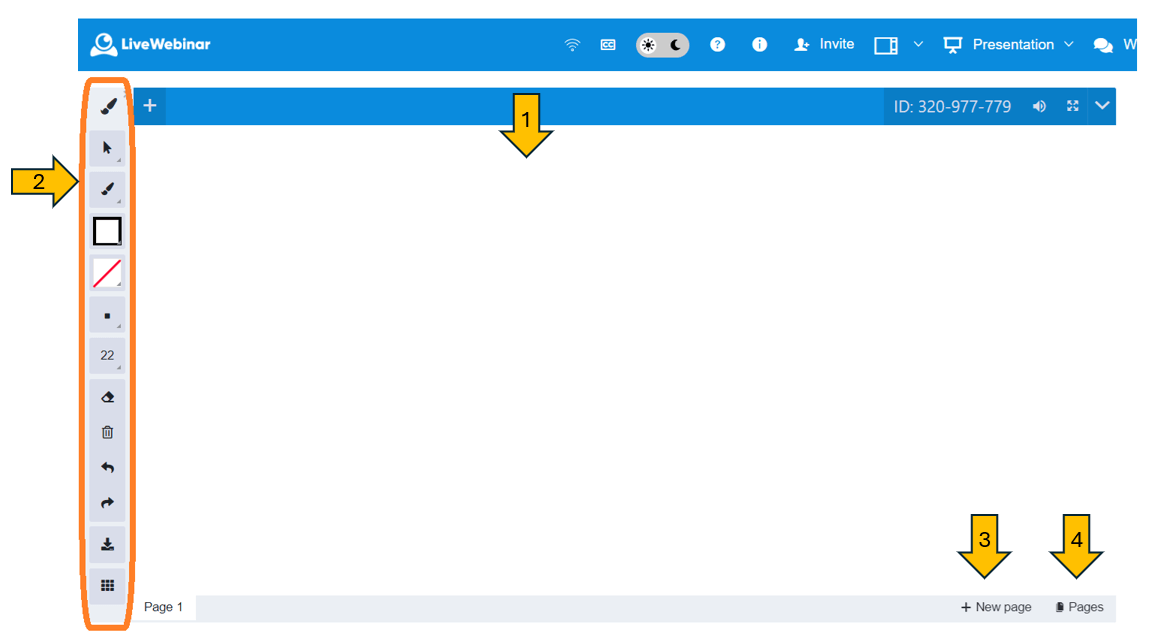Click the Invite button
1164x635 pixels.
[x=824, y=45]
